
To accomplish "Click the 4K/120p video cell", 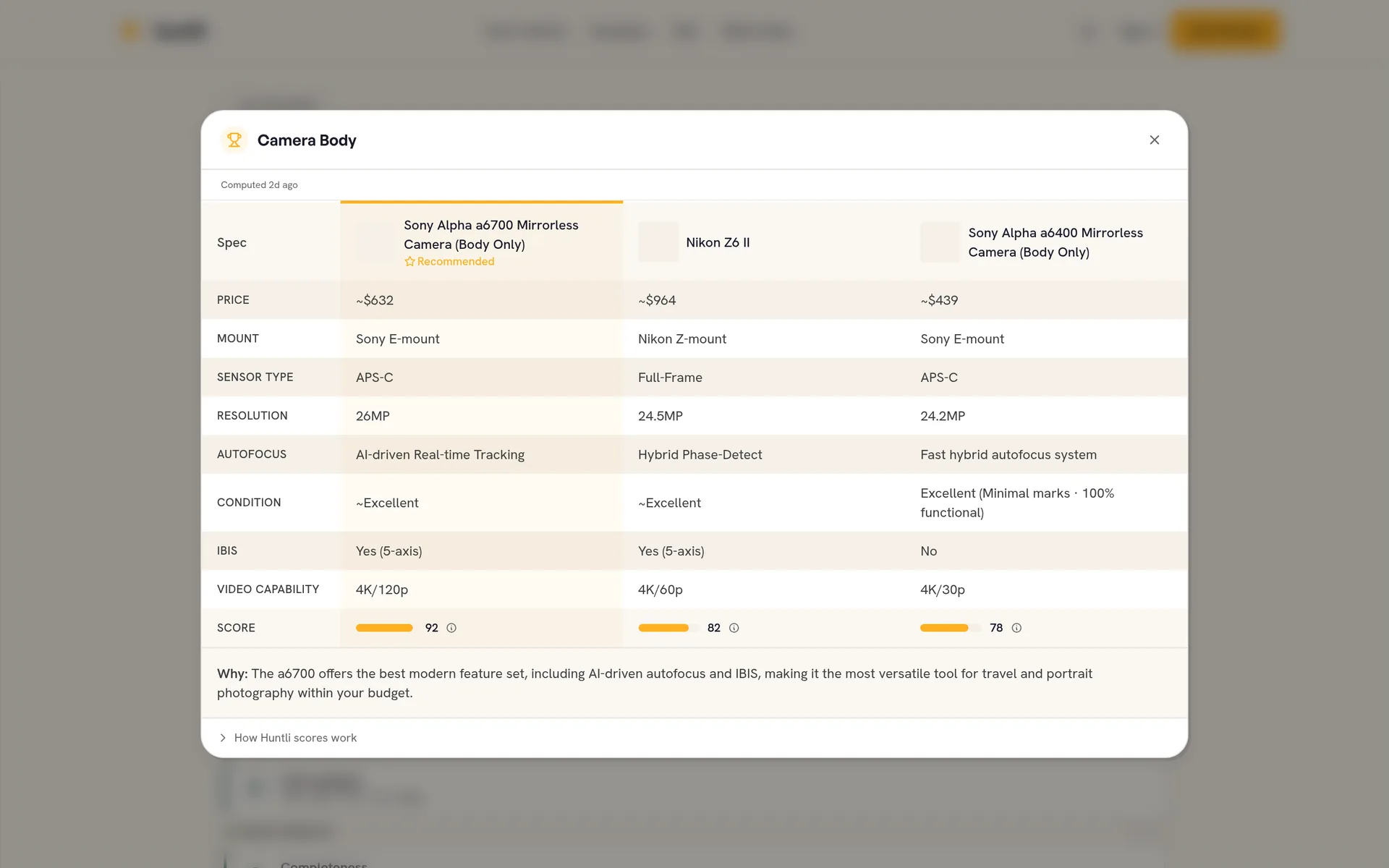I will point(481,590).
